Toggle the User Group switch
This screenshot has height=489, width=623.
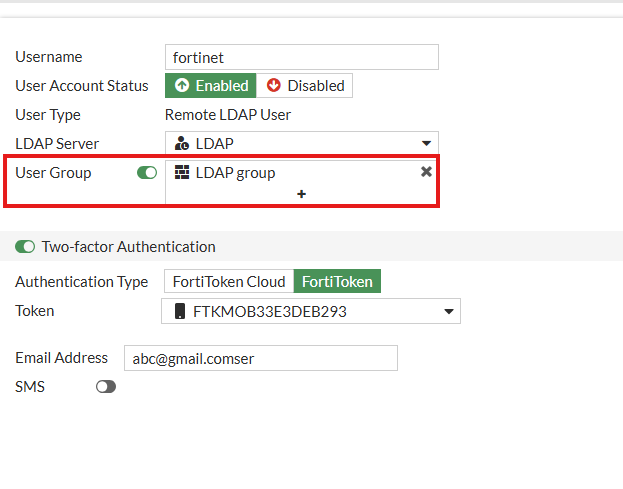tap(147, 173)
